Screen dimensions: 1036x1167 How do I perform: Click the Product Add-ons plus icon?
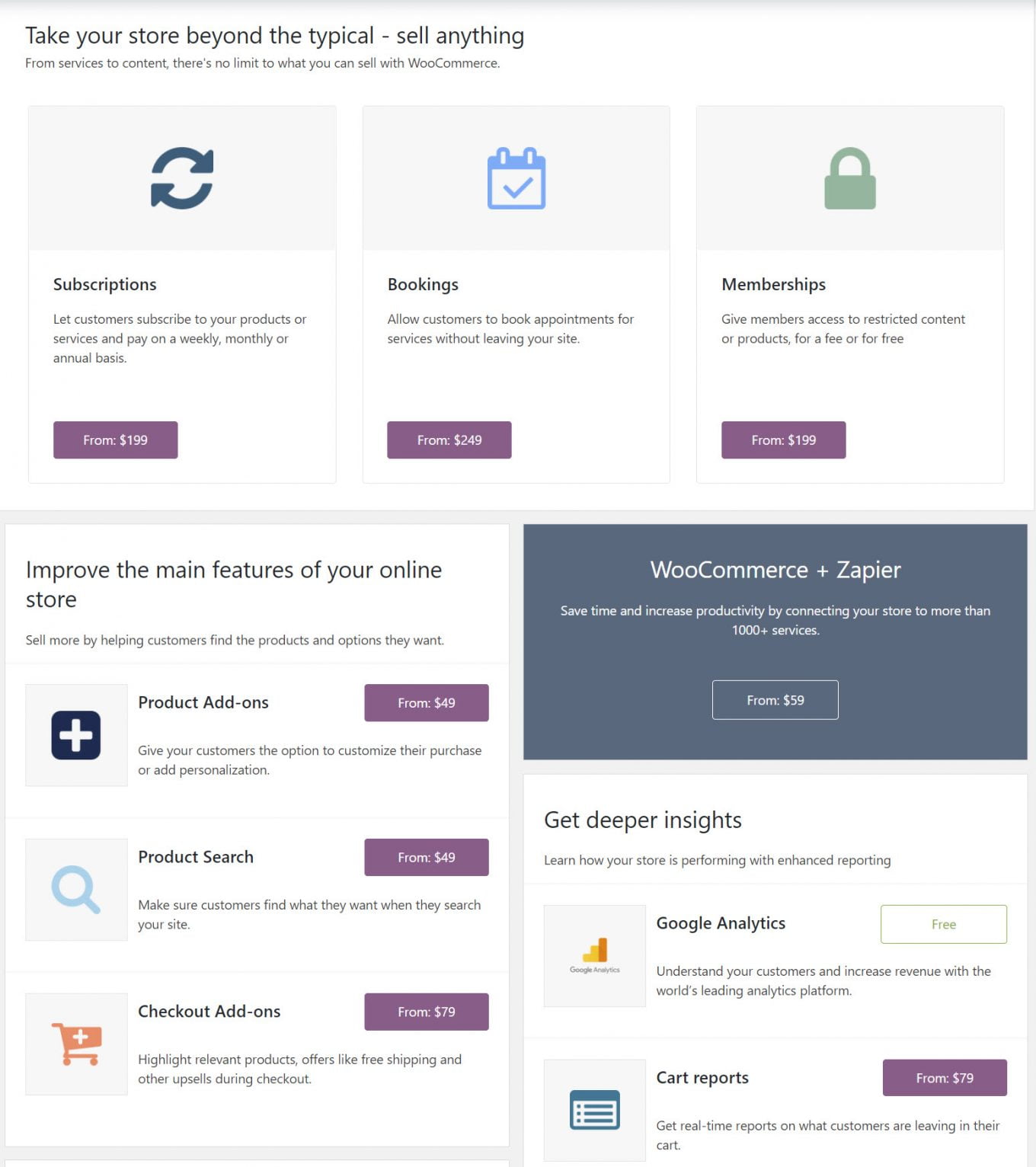click(x=75, y=734)
